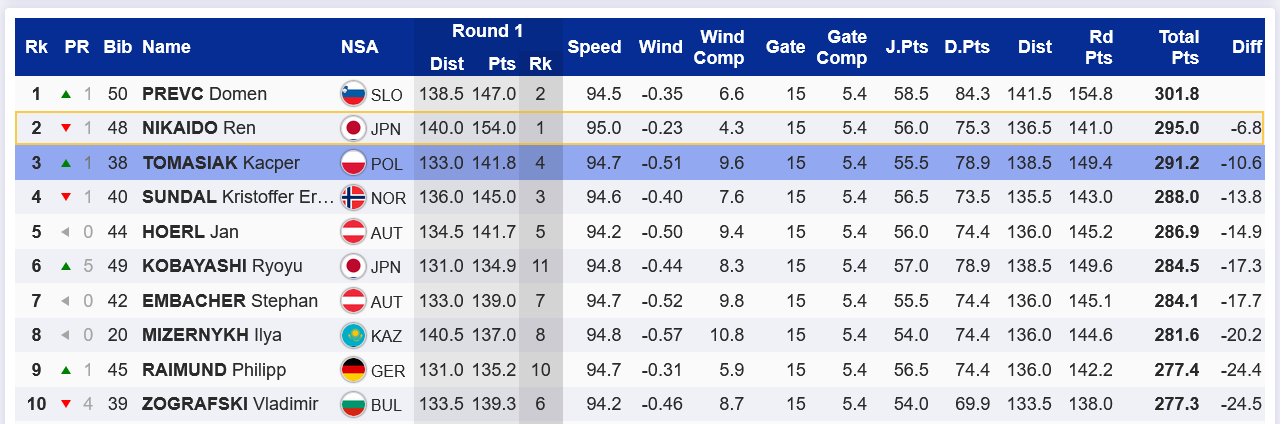1285x424 pixels.
Task: Click Germany flag icon beside Raimund
Action: [352, 370]
